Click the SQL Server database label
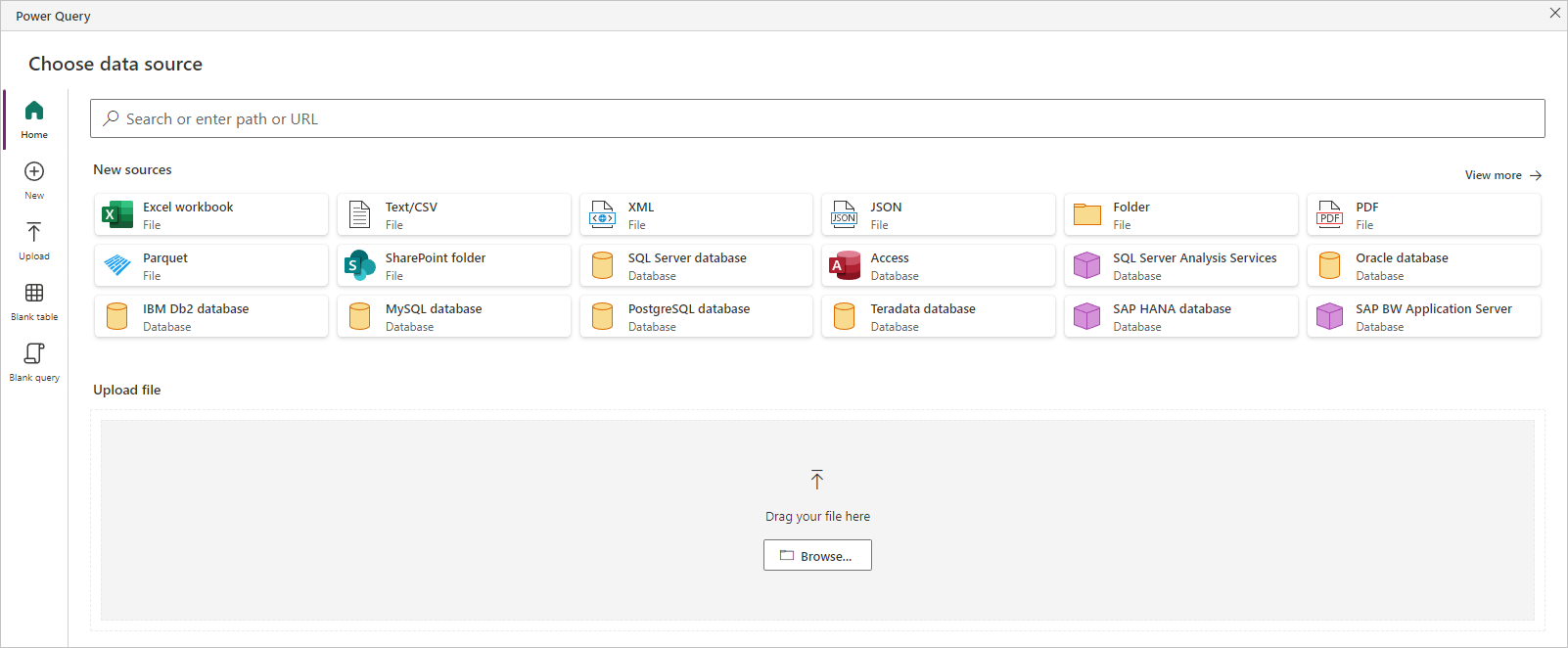The image size is (1568, 648). click(687, 257)
